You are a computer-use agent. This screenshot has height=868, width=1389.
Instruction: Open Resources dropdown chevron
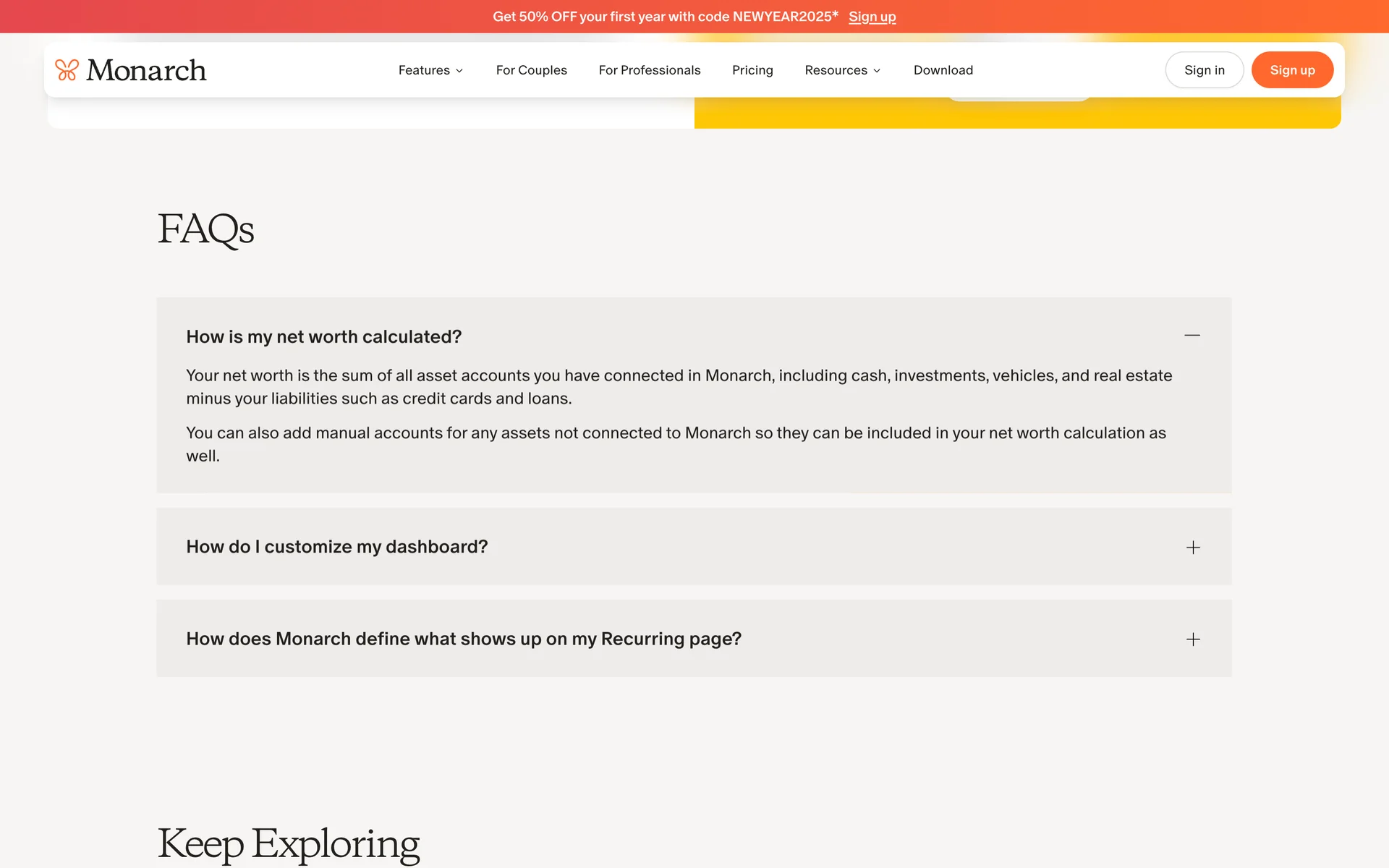click(877, 71)
